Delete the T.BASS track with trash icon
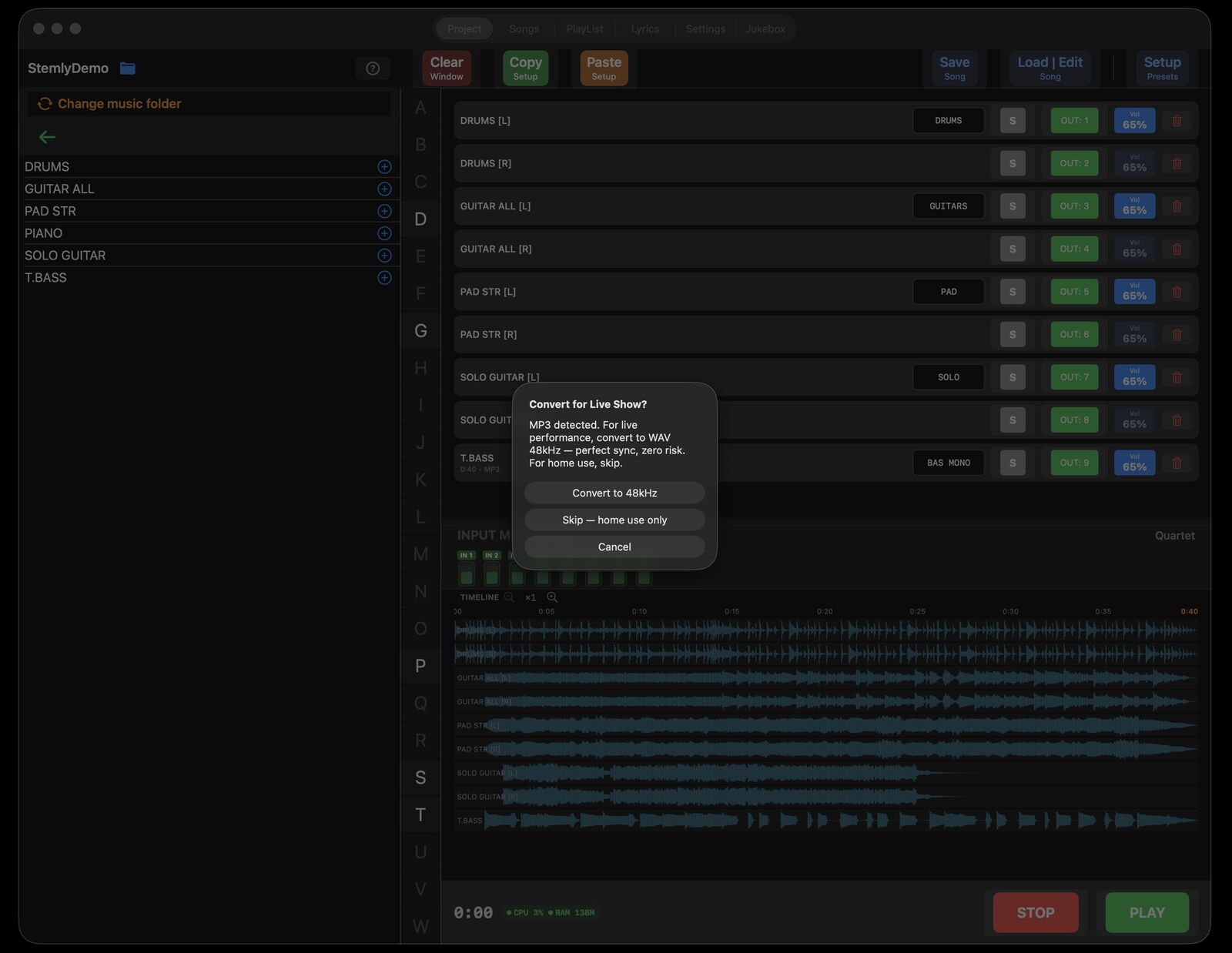1232x953 pixels. pyautogui.click(x=1177, y=463)
